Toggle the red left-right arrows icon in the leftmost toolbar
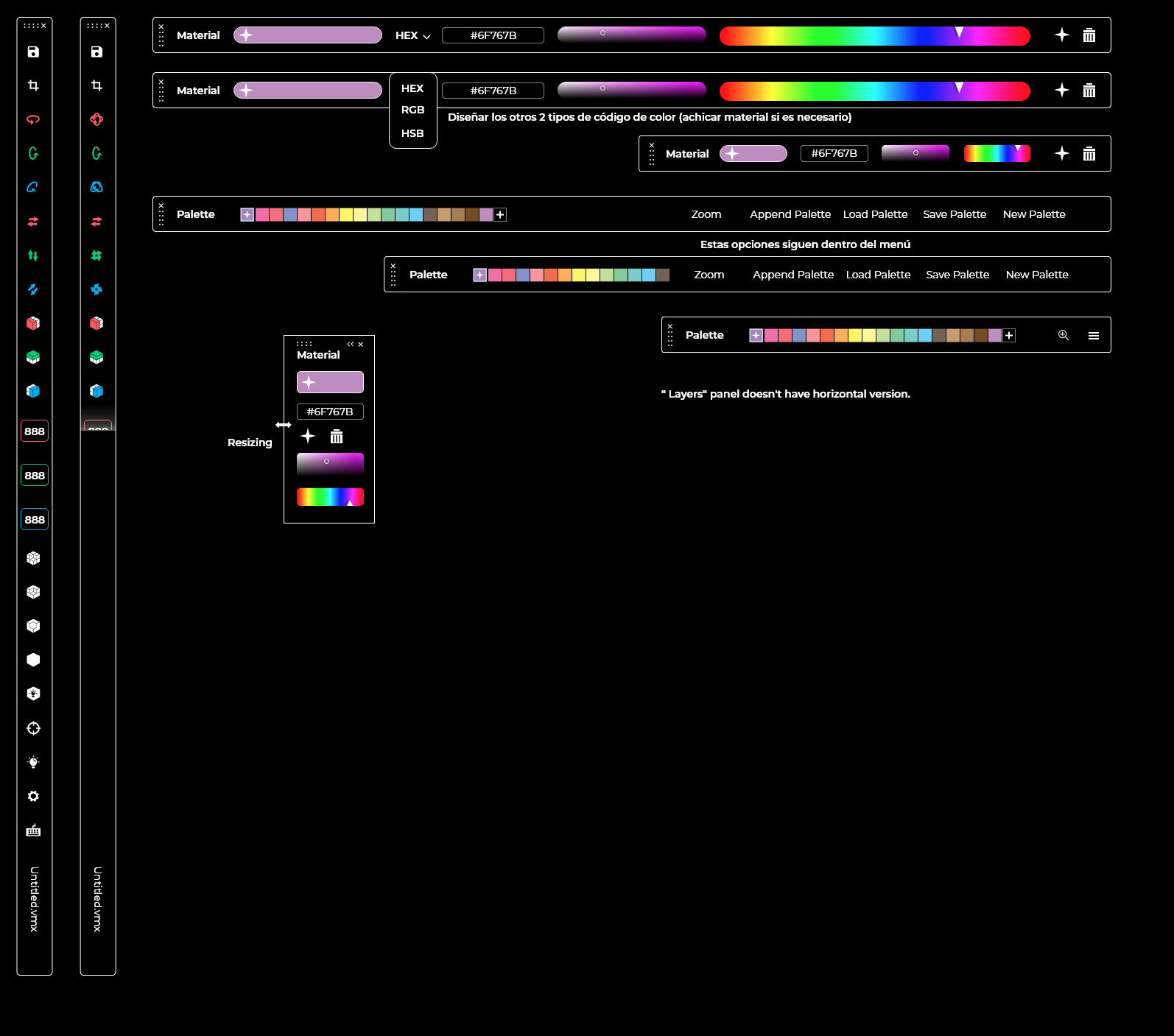 [x=33, y=221]
